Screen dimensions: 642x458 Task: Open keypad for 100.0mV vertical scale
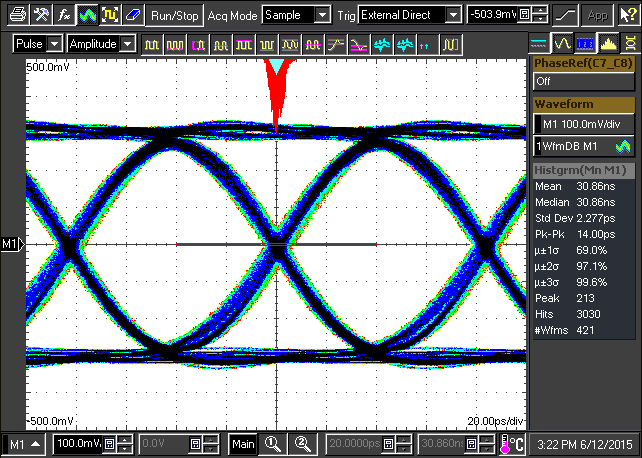click(110, 444)
